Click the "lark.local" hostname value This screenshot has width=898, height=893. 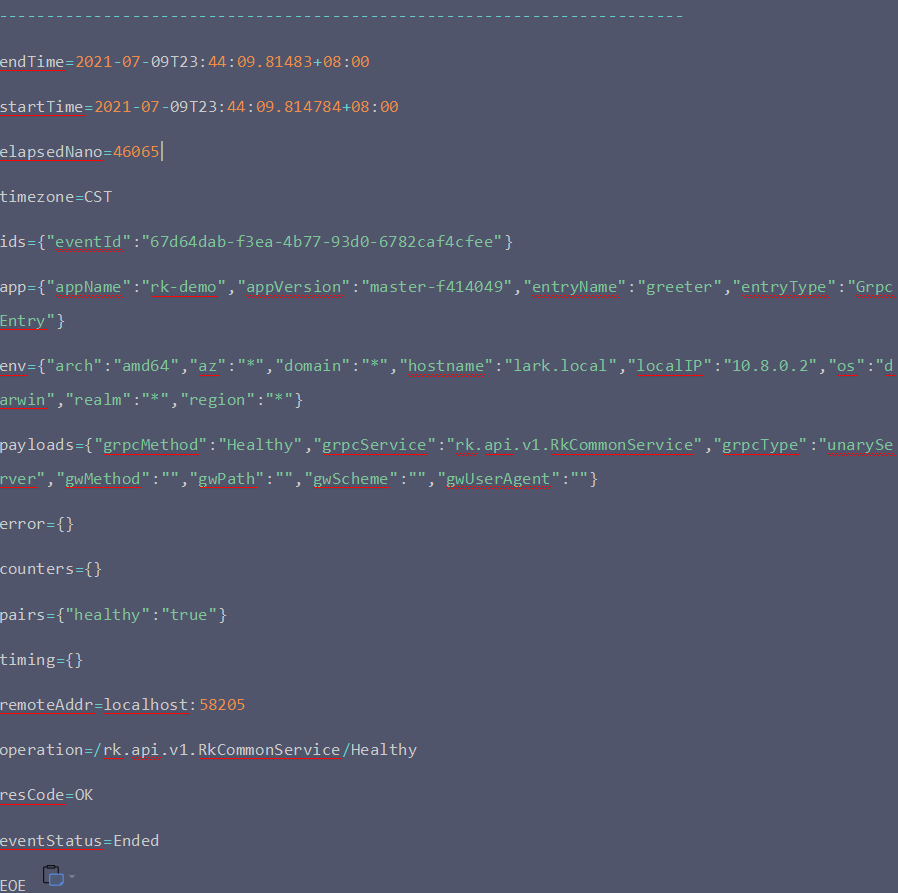click(x=560, y=366)
